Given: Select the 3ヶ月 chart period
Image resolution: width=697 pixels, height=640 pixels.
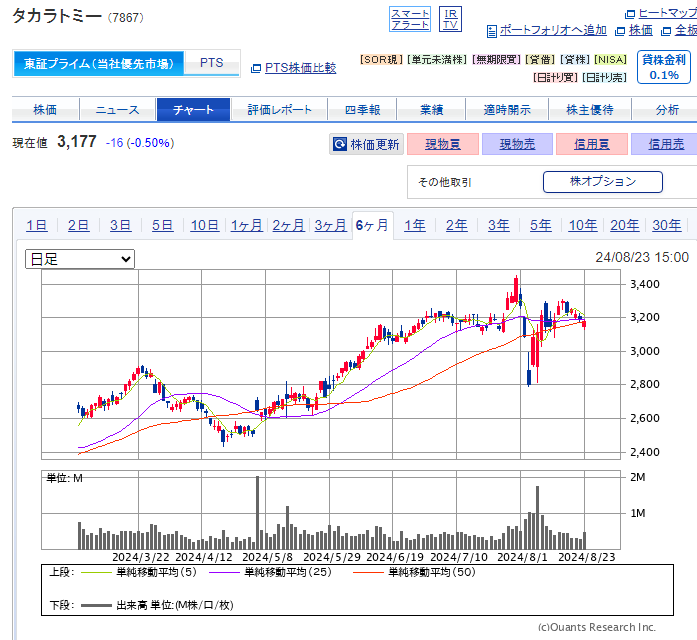Looking at the screenshot, I should 330,225.
